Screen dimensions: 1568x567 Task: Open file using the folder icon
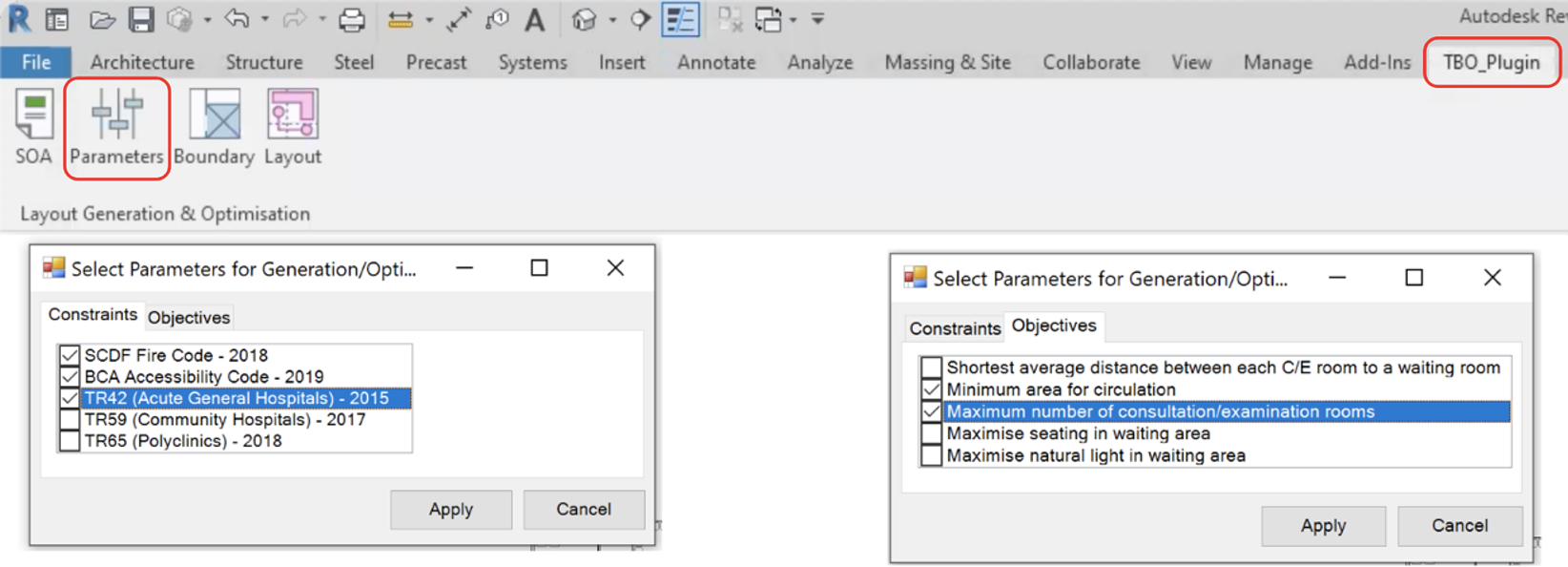tap(102, 19)
